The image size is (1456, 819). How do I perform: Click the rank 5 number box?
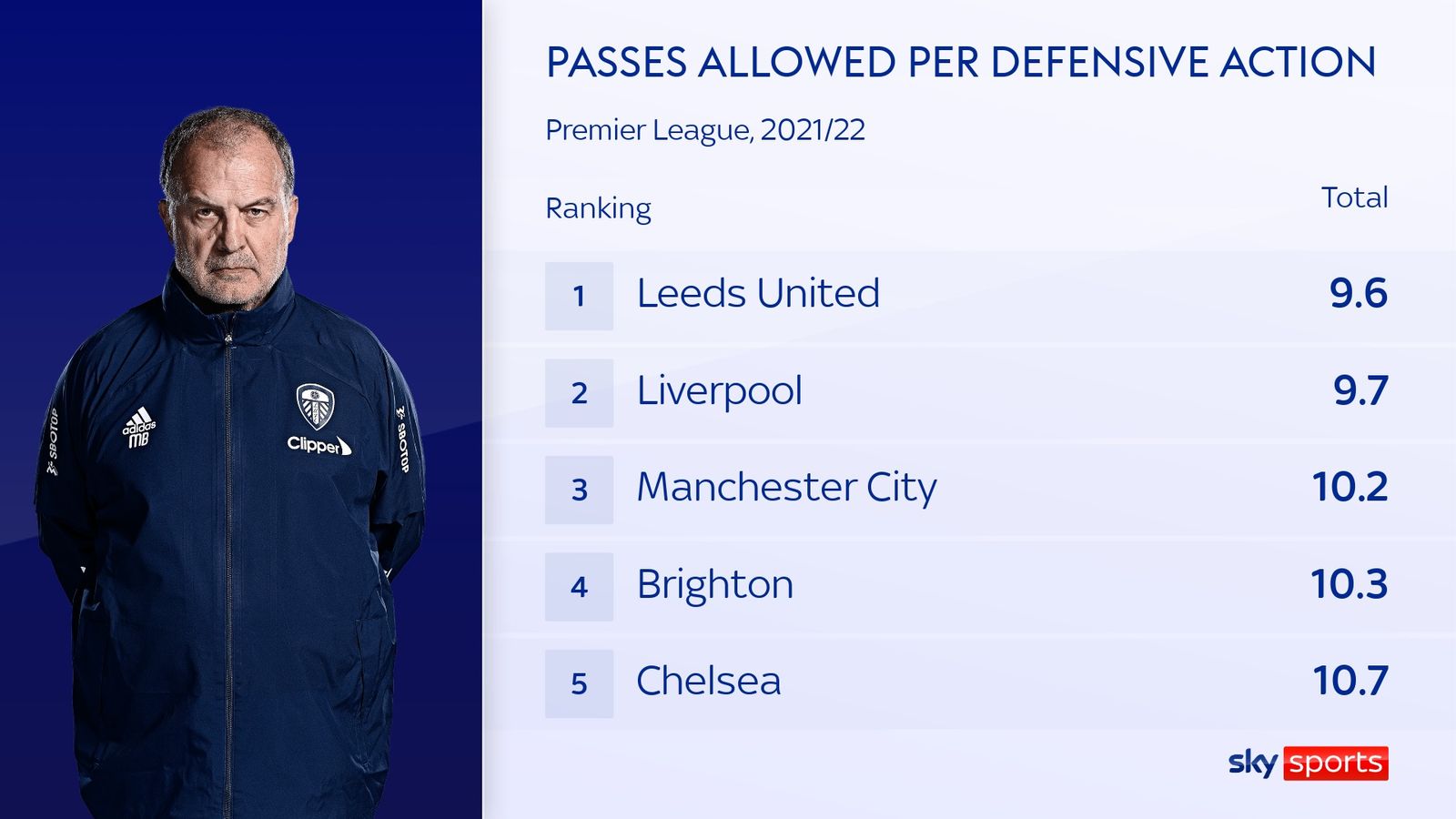coord(579,683)
